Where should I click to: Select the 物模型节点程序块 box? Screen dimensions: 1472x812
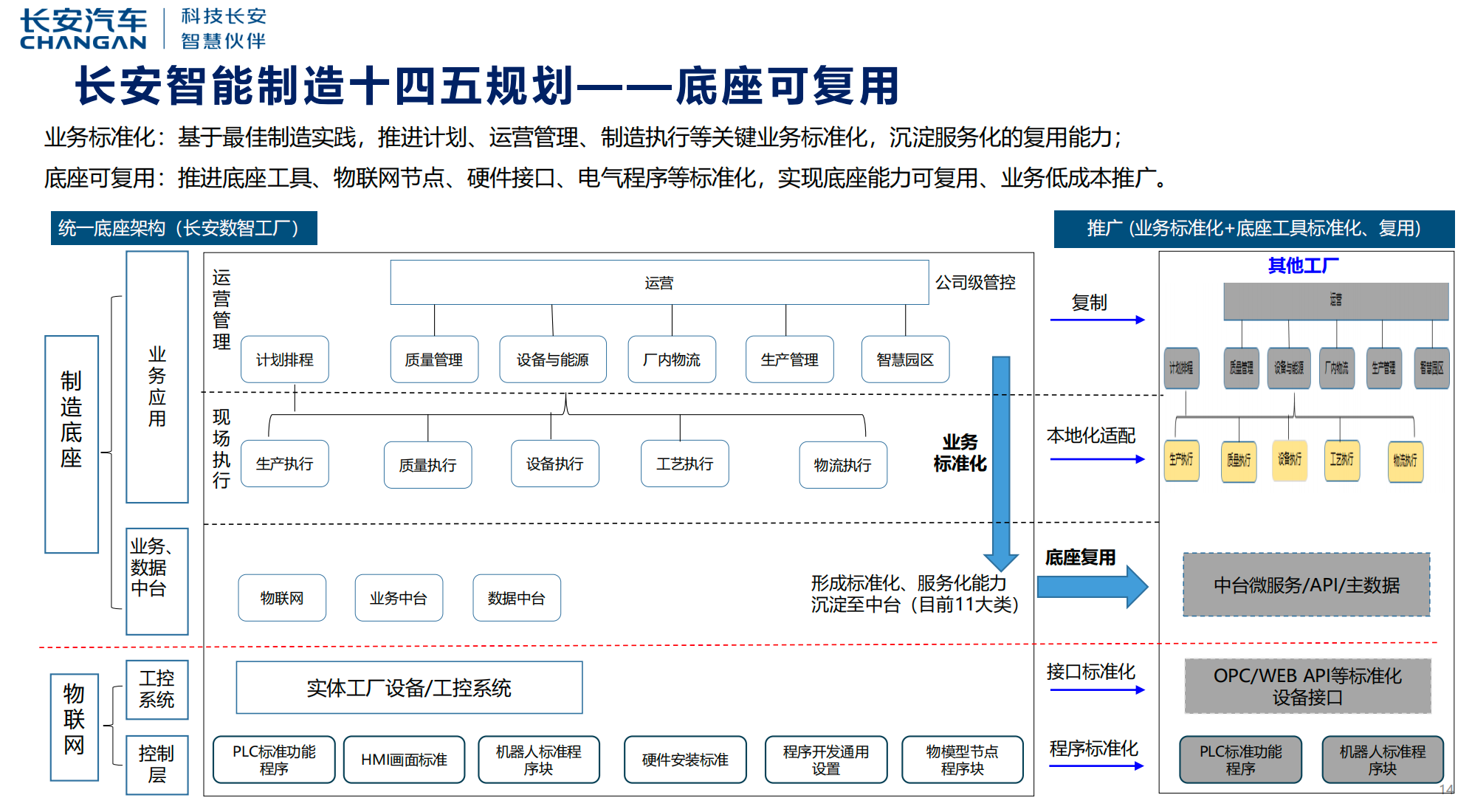963,760
